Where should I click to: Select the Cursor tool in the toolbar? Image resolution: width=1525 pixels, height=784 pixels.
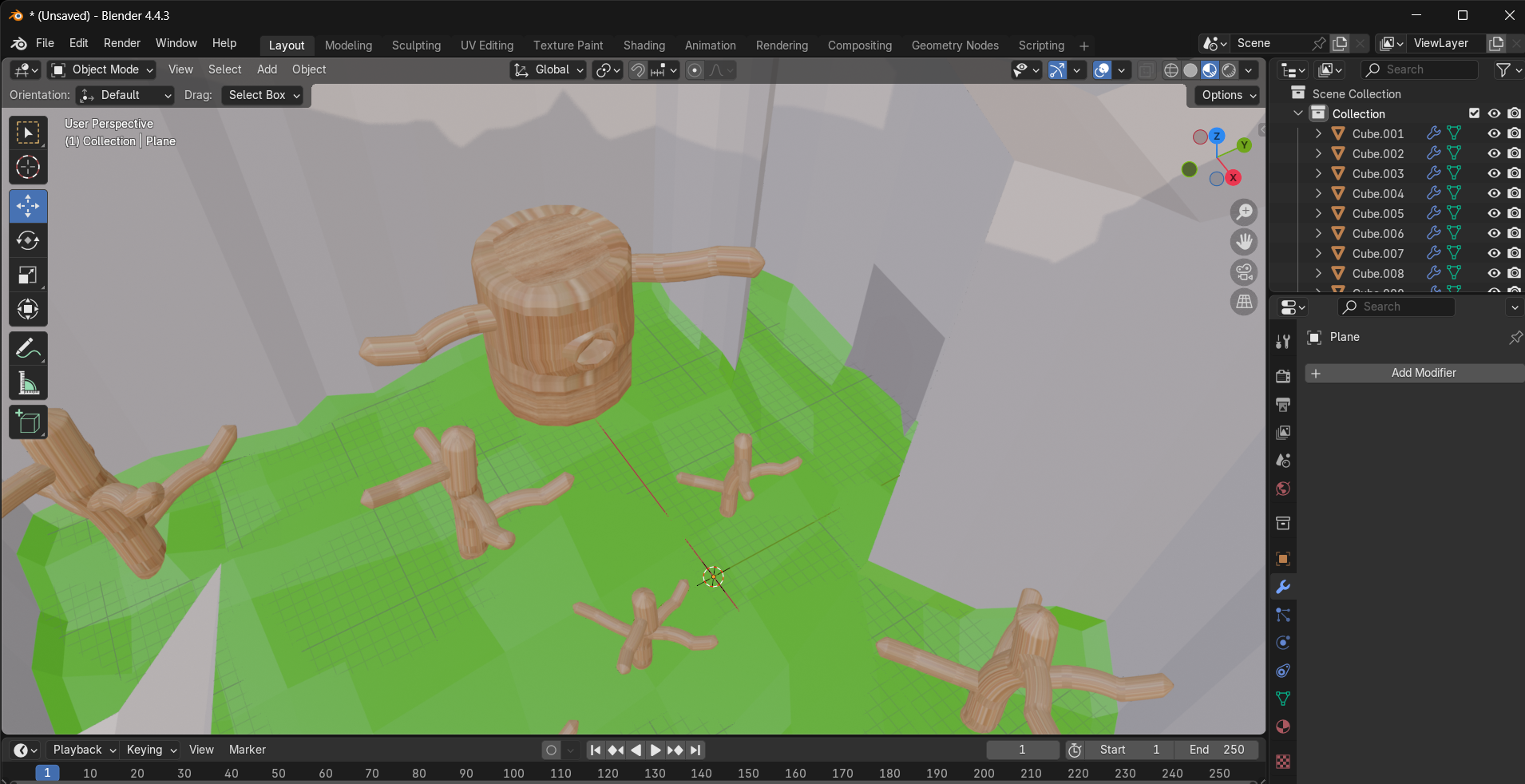coord(28,168)
